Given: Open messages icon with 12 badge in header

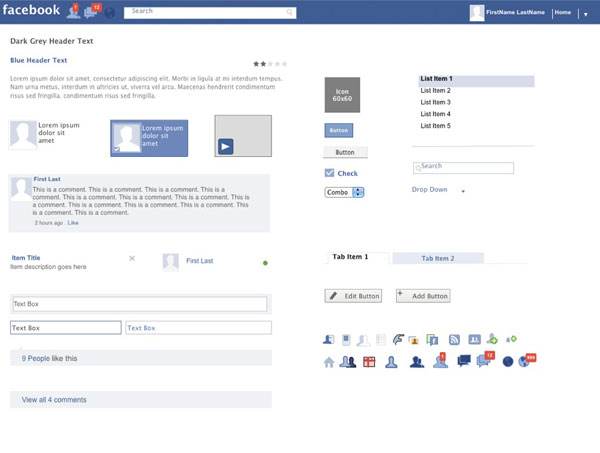Looking at the screenshot, I should [x=92, y=11].
